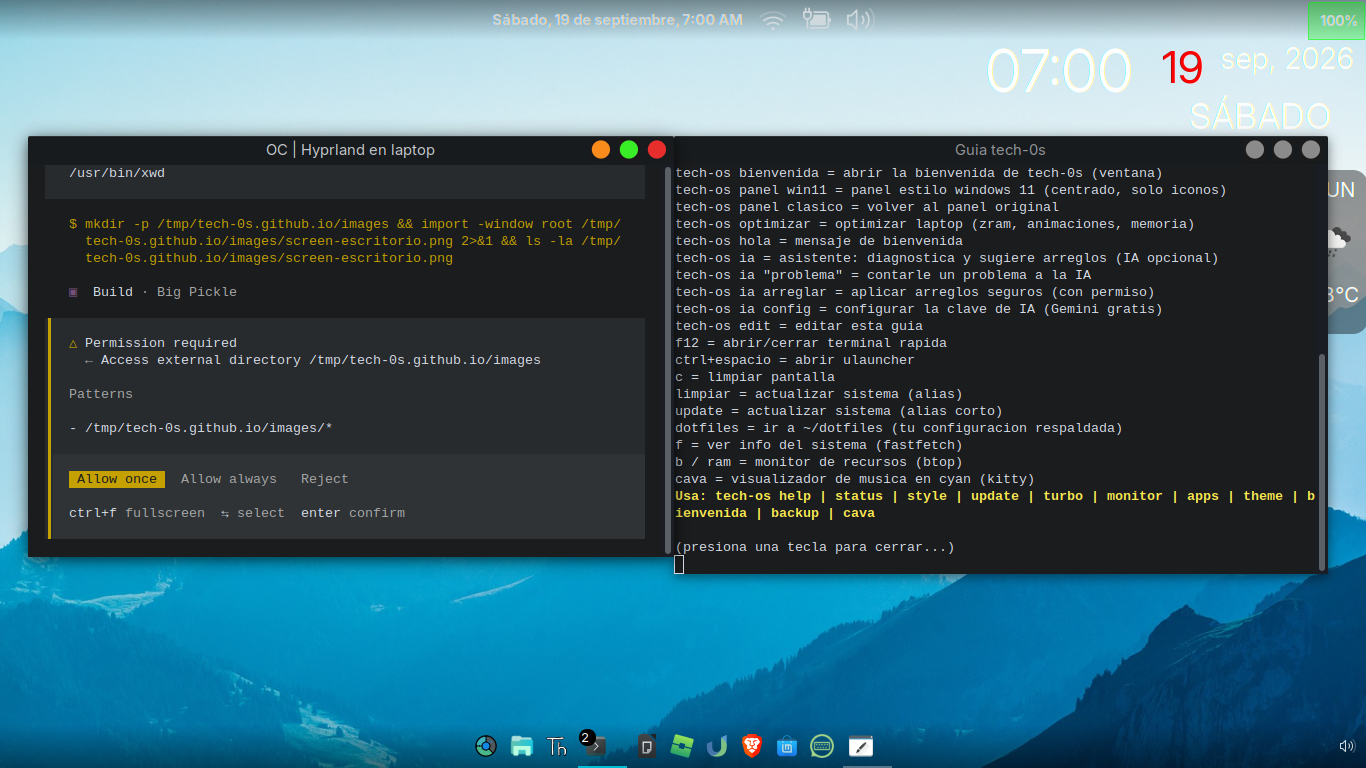Click the OC terminal window scrollbar
This screenshot has width=1366, height=768.
tap(669, 360)
